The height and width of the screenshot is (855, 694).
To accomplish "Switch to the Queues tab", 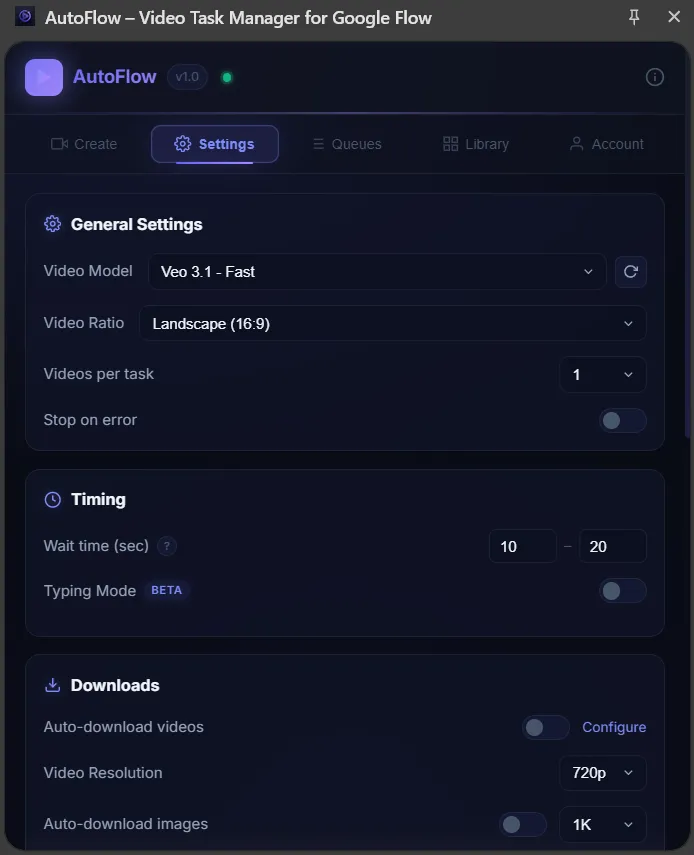I will click(x=346, y=144).
